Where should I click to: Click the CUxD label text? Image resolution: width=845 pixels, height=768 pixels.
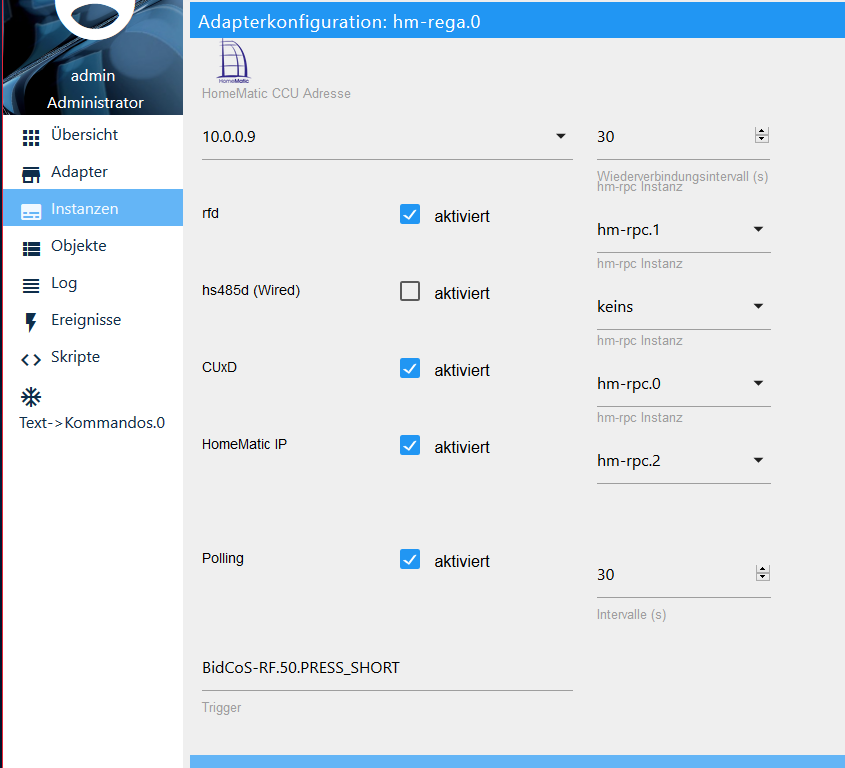219,368
